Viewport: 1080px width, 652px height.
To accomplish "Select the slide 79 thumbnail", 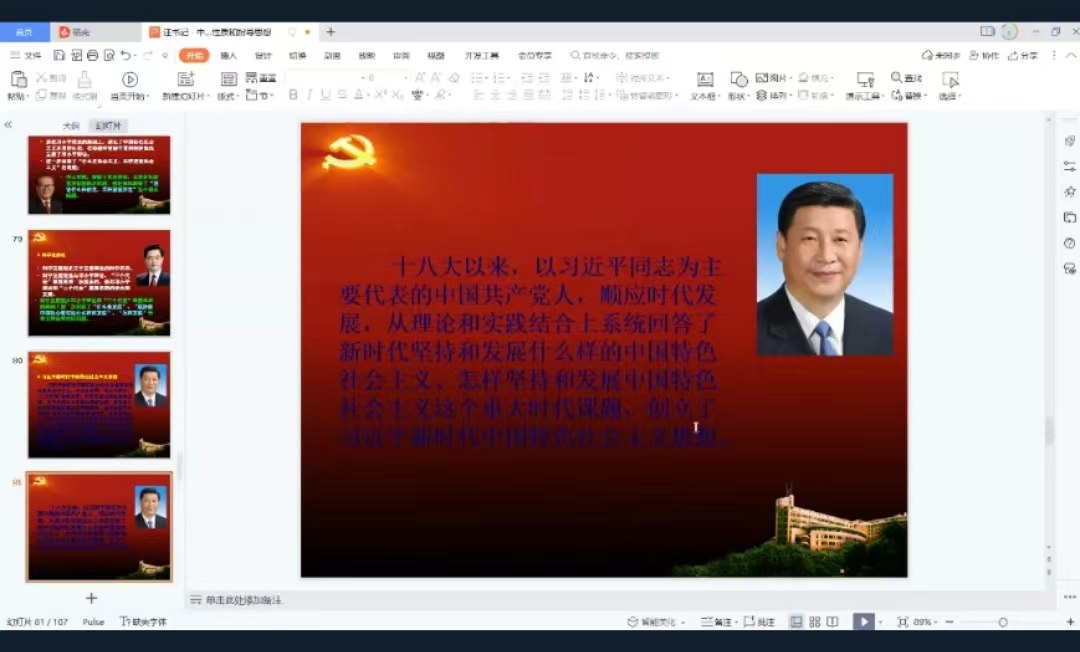I will [99, 283].
